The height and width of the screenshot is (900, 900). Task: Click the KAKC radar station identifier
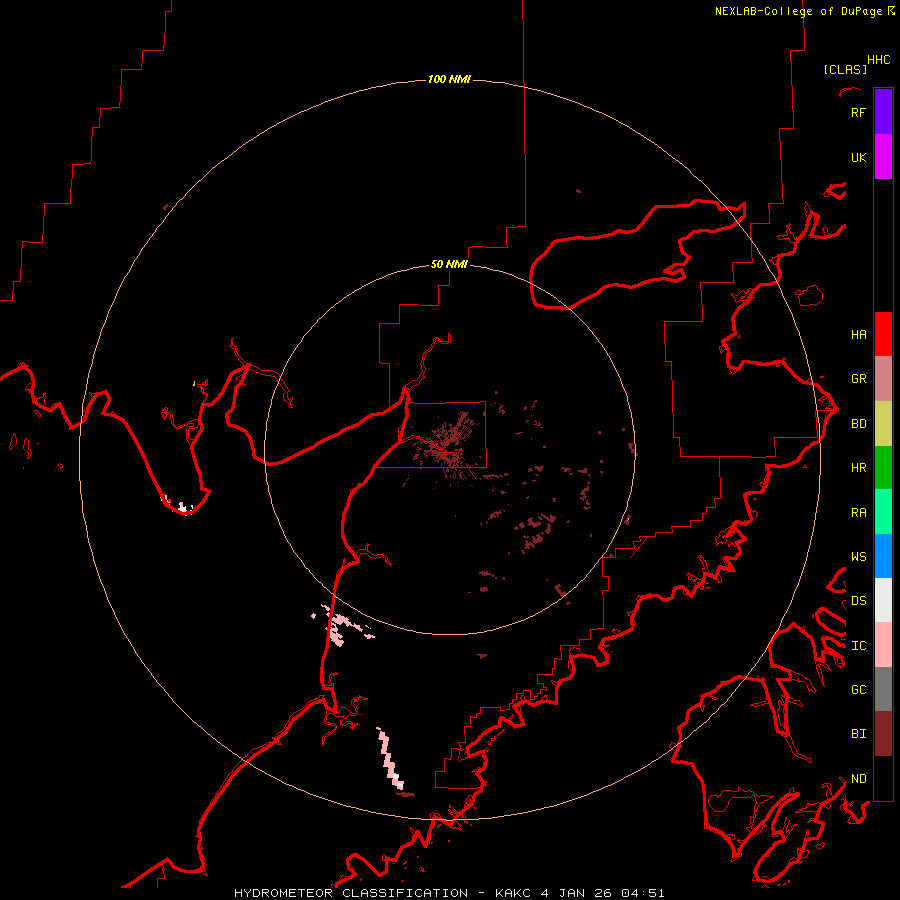tap(514, 893)
